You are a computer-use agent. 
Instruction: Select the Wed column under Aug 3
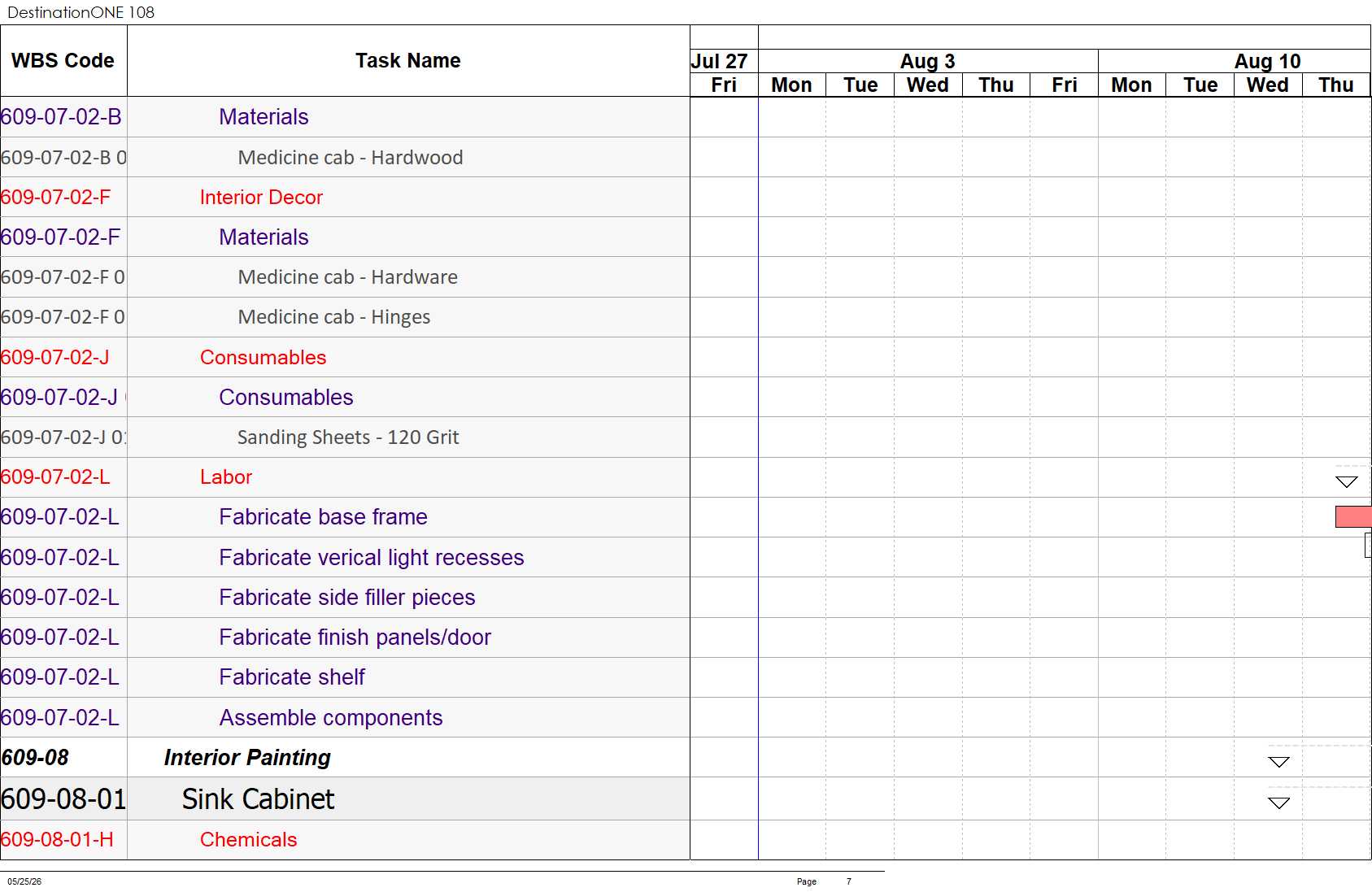pos(928,85)
